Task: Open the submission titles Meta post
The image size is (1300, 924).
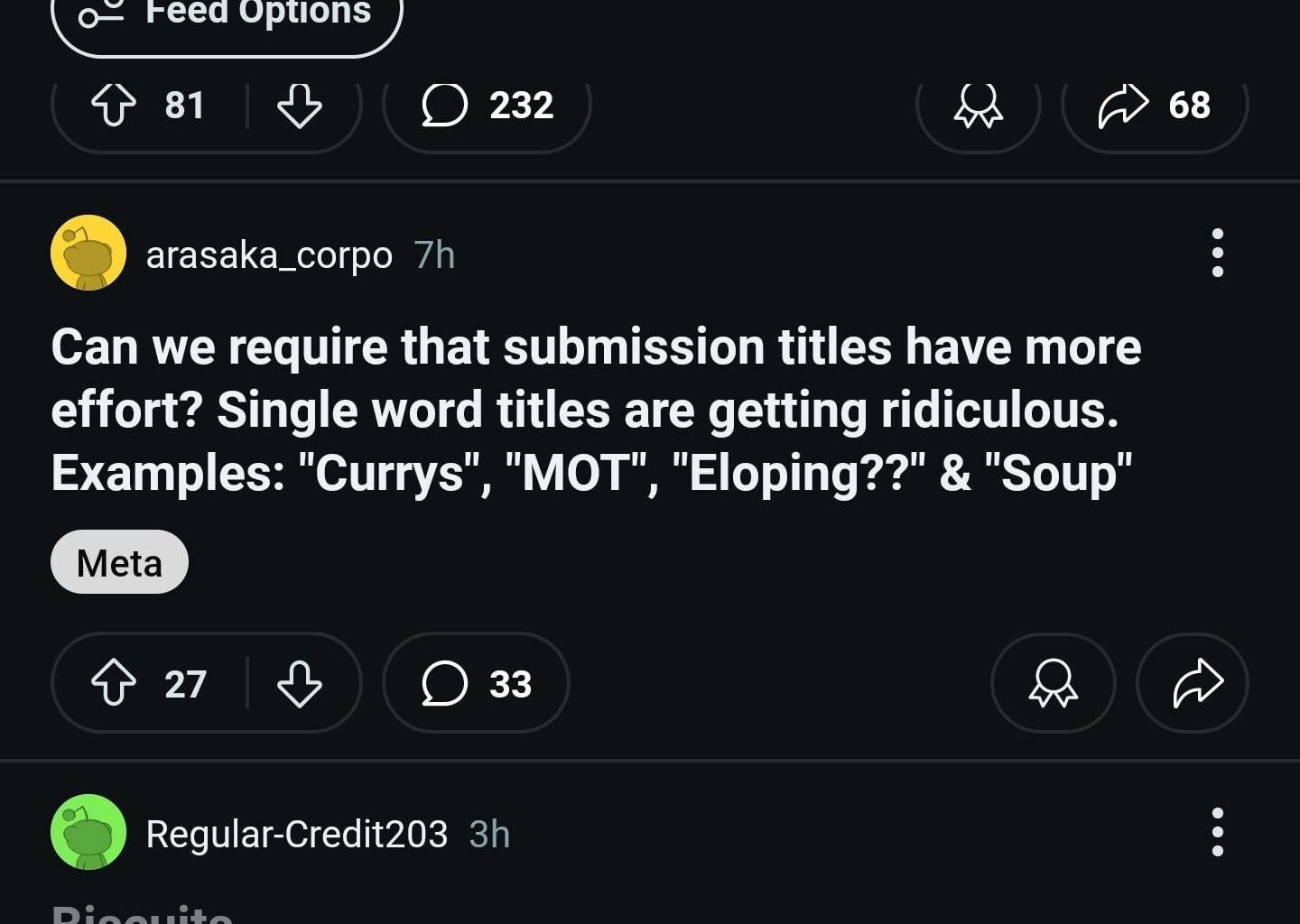Action: (x=596, y=411)
